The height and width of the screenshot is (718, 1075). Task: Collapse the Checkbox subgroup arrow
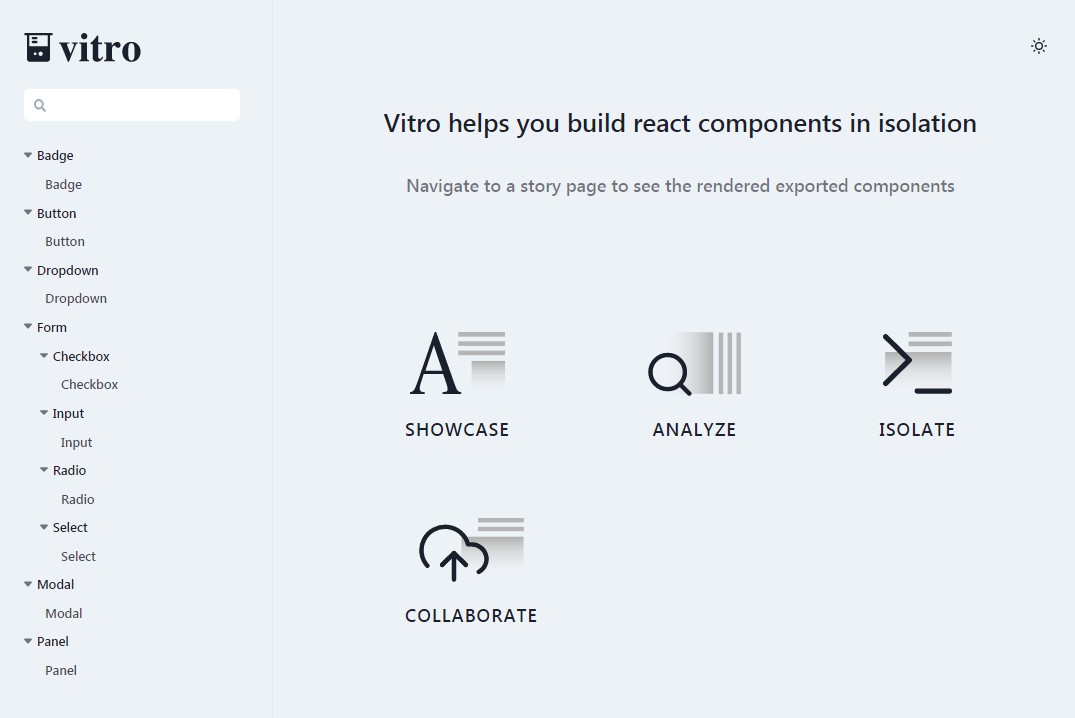coord(44,356)
